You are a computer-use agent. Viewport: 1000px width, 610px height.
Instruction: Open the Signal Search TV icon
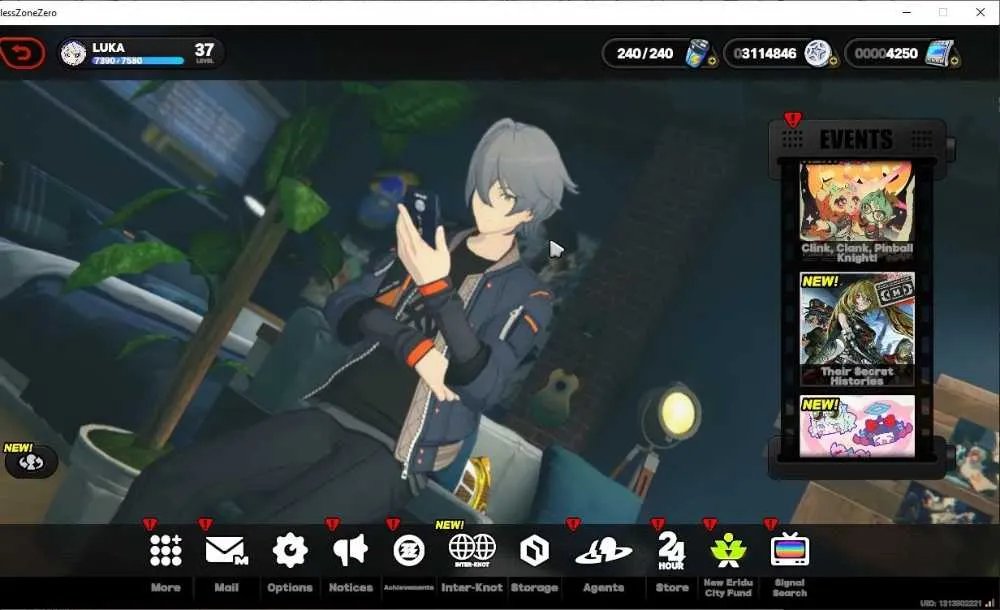tap(790, 549)
